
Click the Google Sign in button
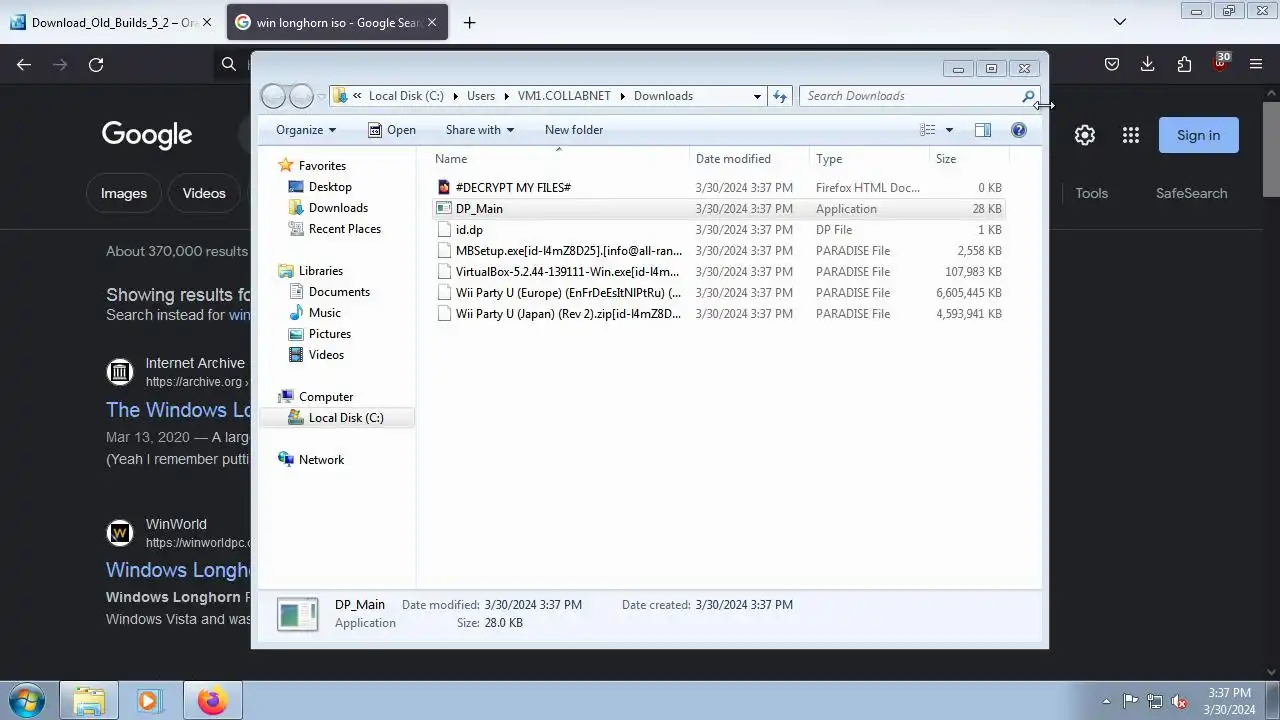(1198, 135)
